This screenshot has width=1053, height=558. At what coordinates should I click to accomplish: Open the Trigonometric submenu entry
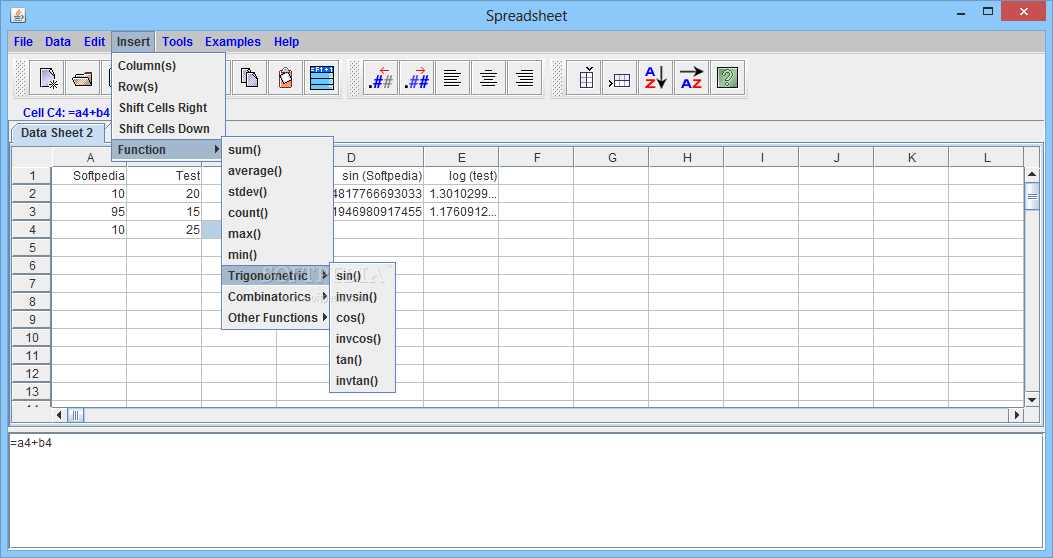click(x=275, y=276)
